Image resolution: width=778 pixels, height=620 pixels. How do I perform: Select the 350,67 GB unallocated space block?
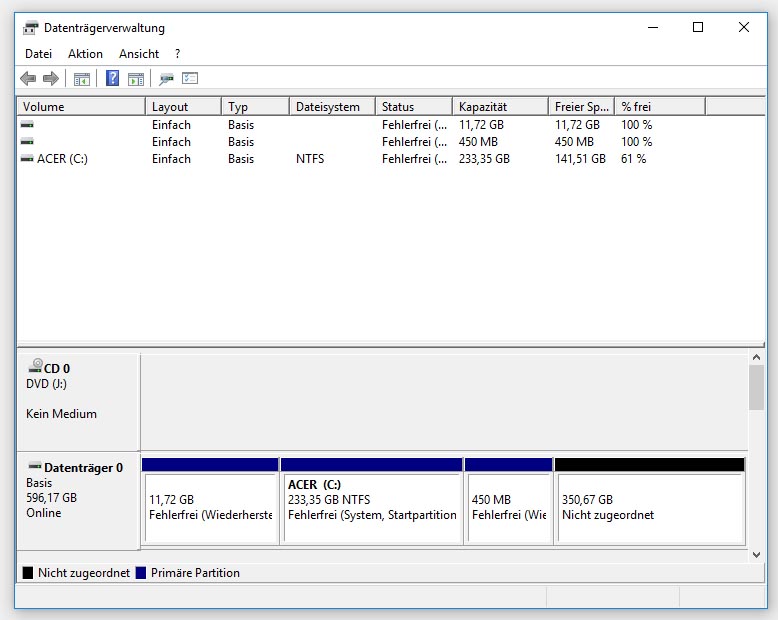coord(650,507)
